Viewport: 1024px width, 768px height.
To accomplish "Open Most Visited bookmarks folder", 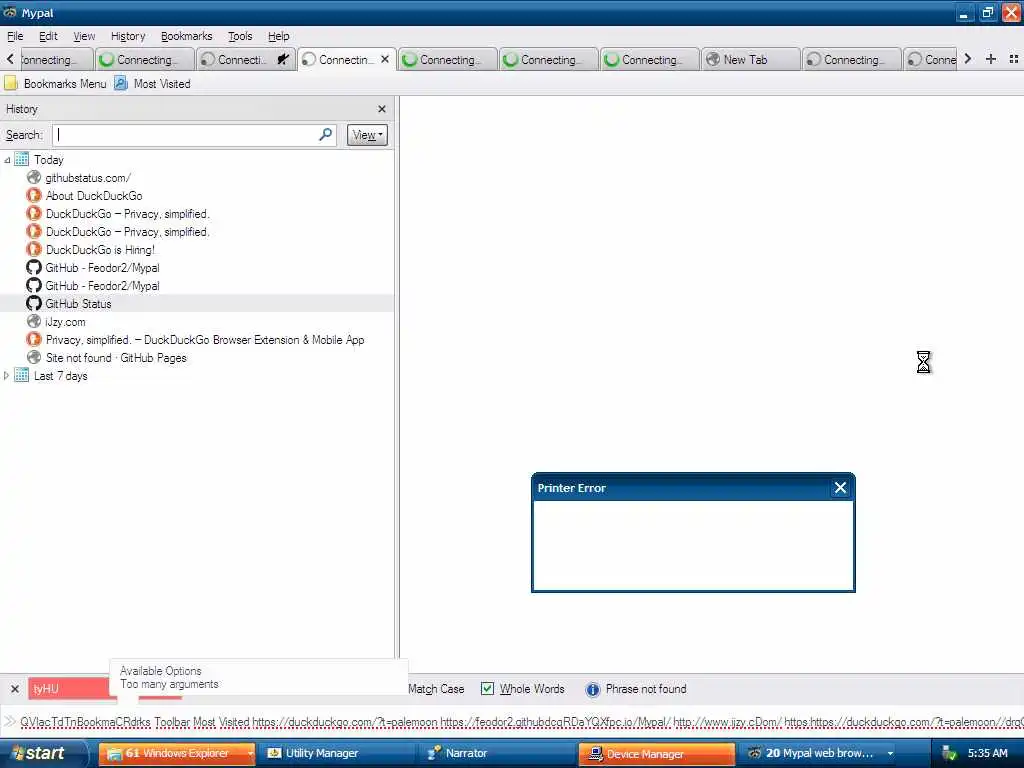I will click(153, 84).
